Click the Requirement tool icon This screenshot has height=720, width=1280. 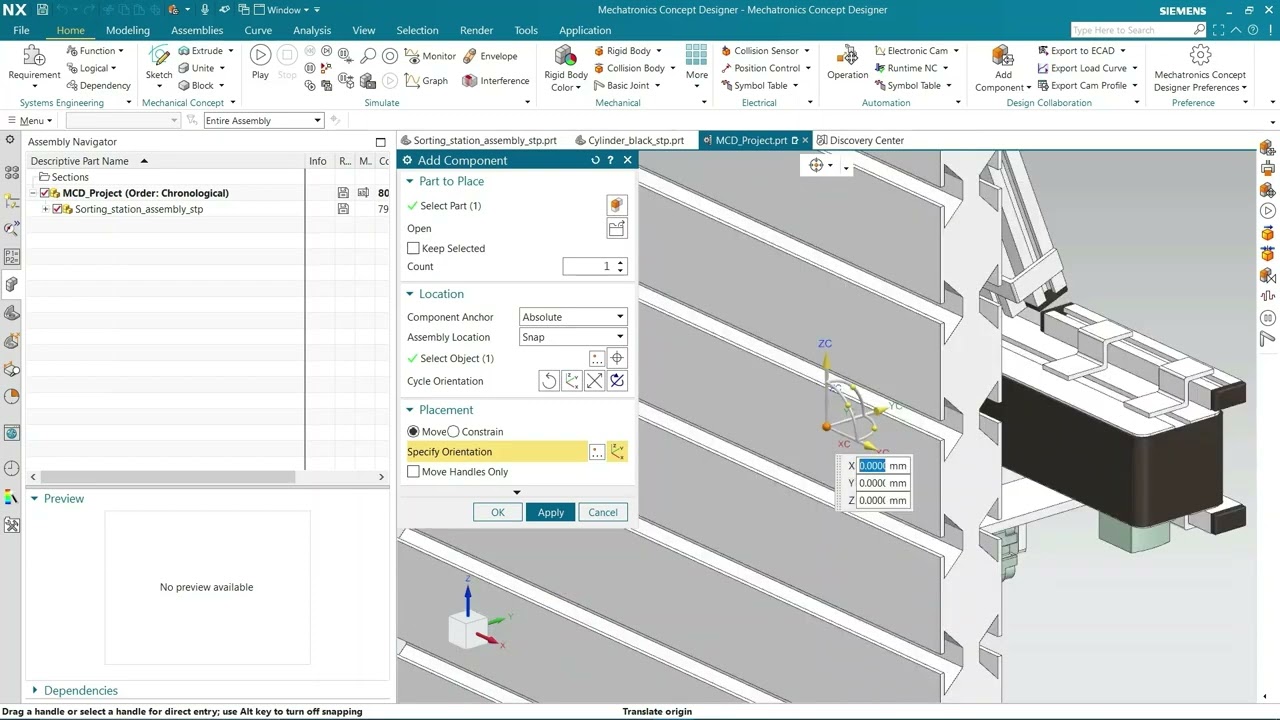[x=34, y=56]
